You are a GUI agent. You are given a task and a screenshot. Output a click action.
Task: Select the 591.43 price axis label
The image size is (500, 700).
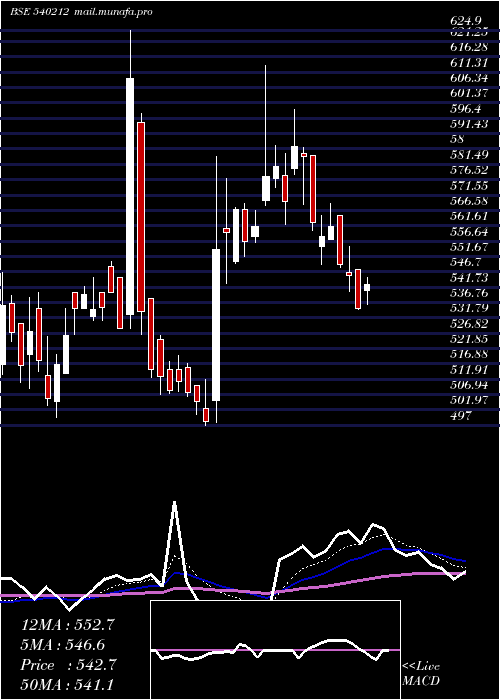coord(470,124)
